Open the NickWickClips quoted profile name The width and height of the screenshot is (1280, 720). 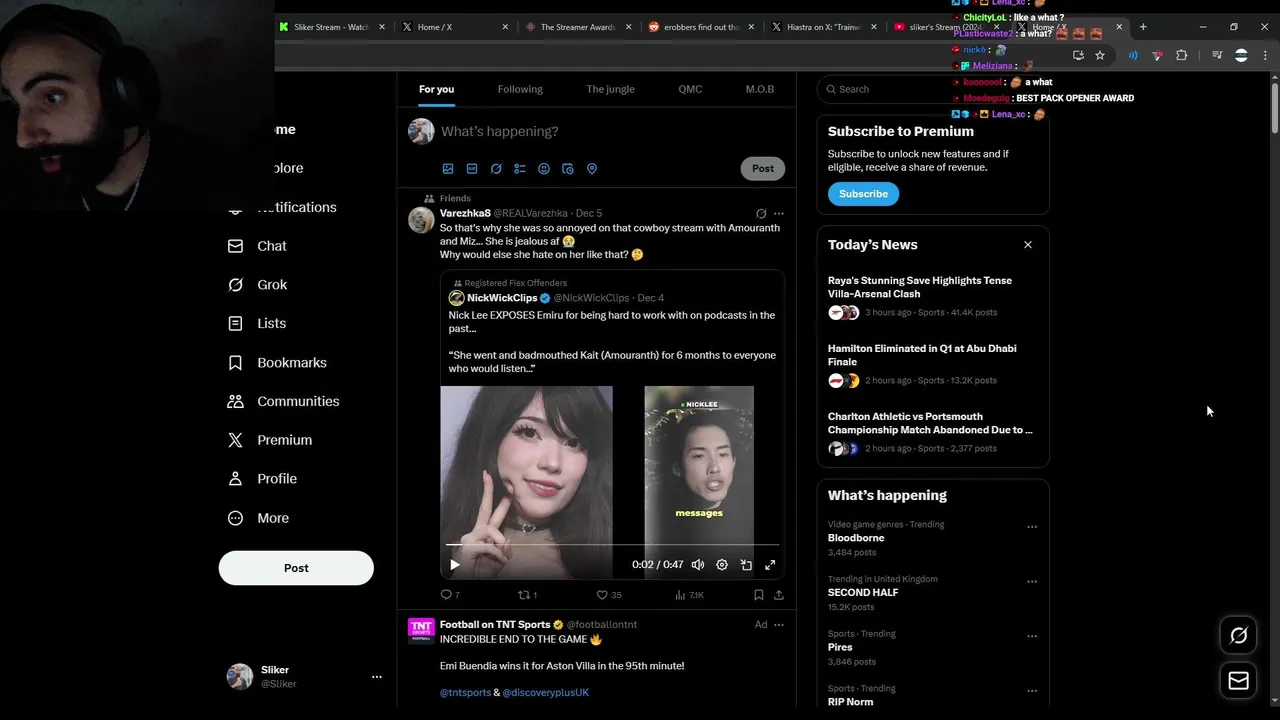coord(502,298)
